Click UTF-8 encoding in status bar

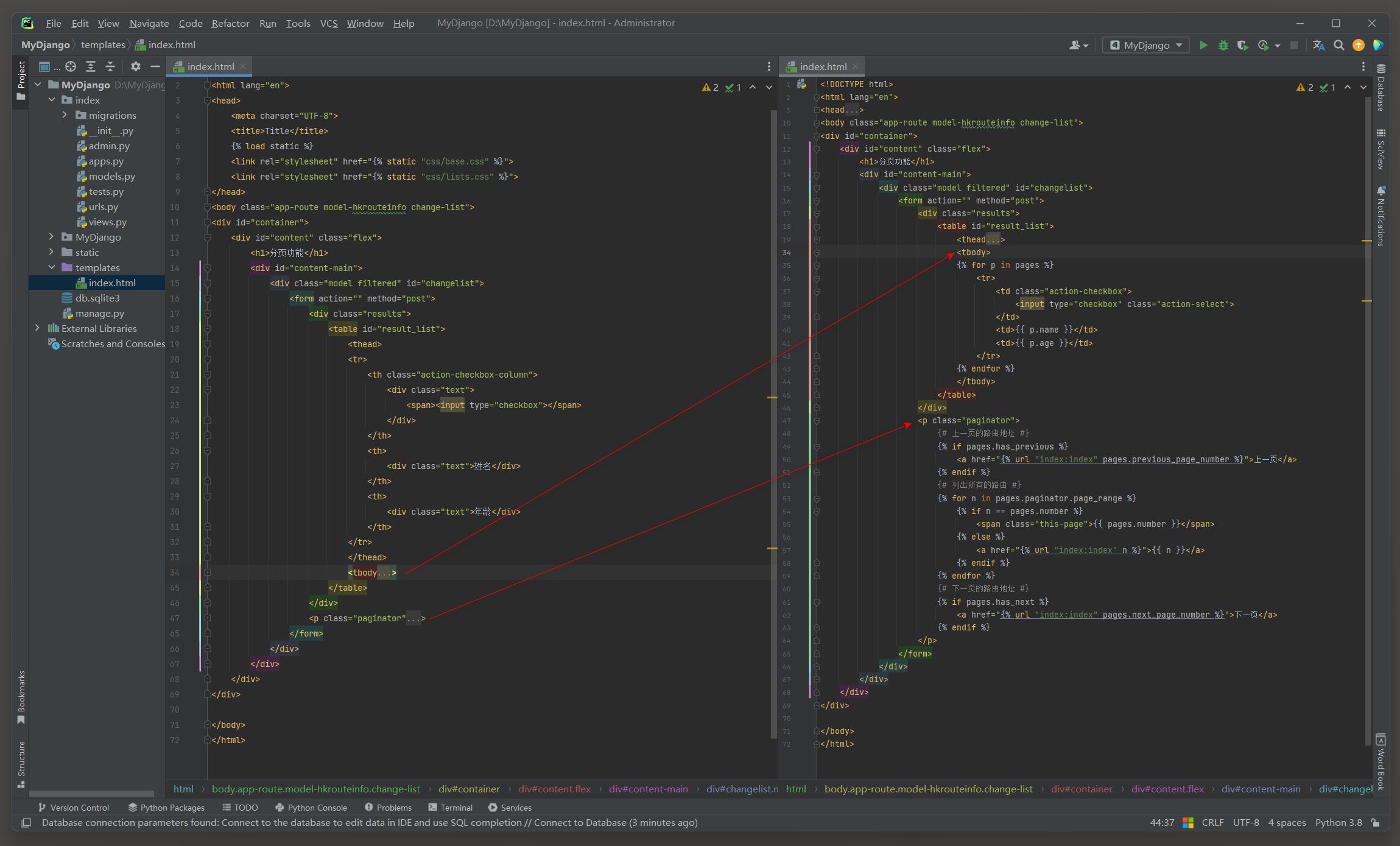coord(1246,823)
